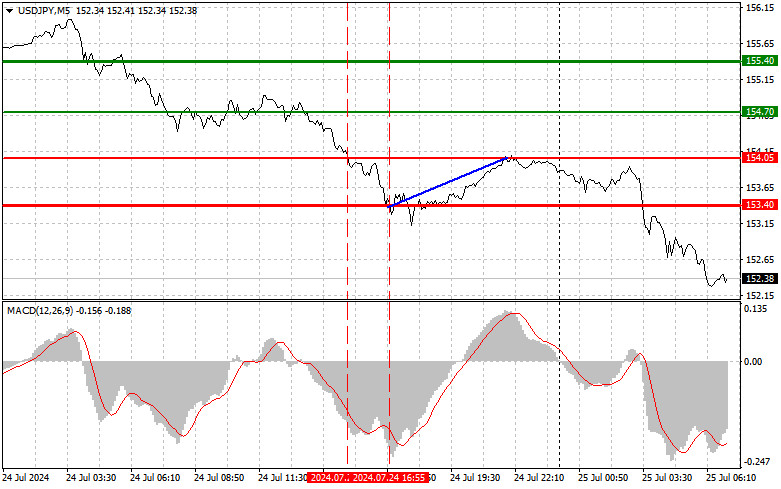The image size is (781, 489).
Task: Select the green 155.40 price level label
Action: click(x=760, y=61)
